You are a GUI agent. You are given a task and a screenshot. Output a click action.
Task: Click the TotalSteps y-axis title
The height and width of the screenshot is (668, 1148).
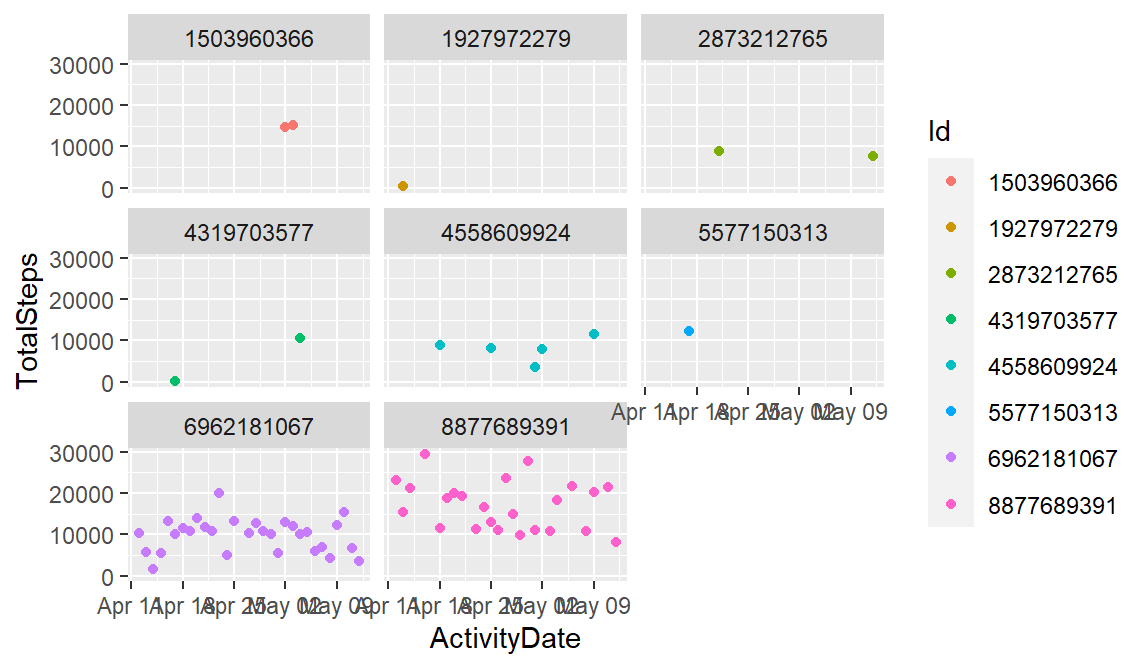(x=28, y=320)
